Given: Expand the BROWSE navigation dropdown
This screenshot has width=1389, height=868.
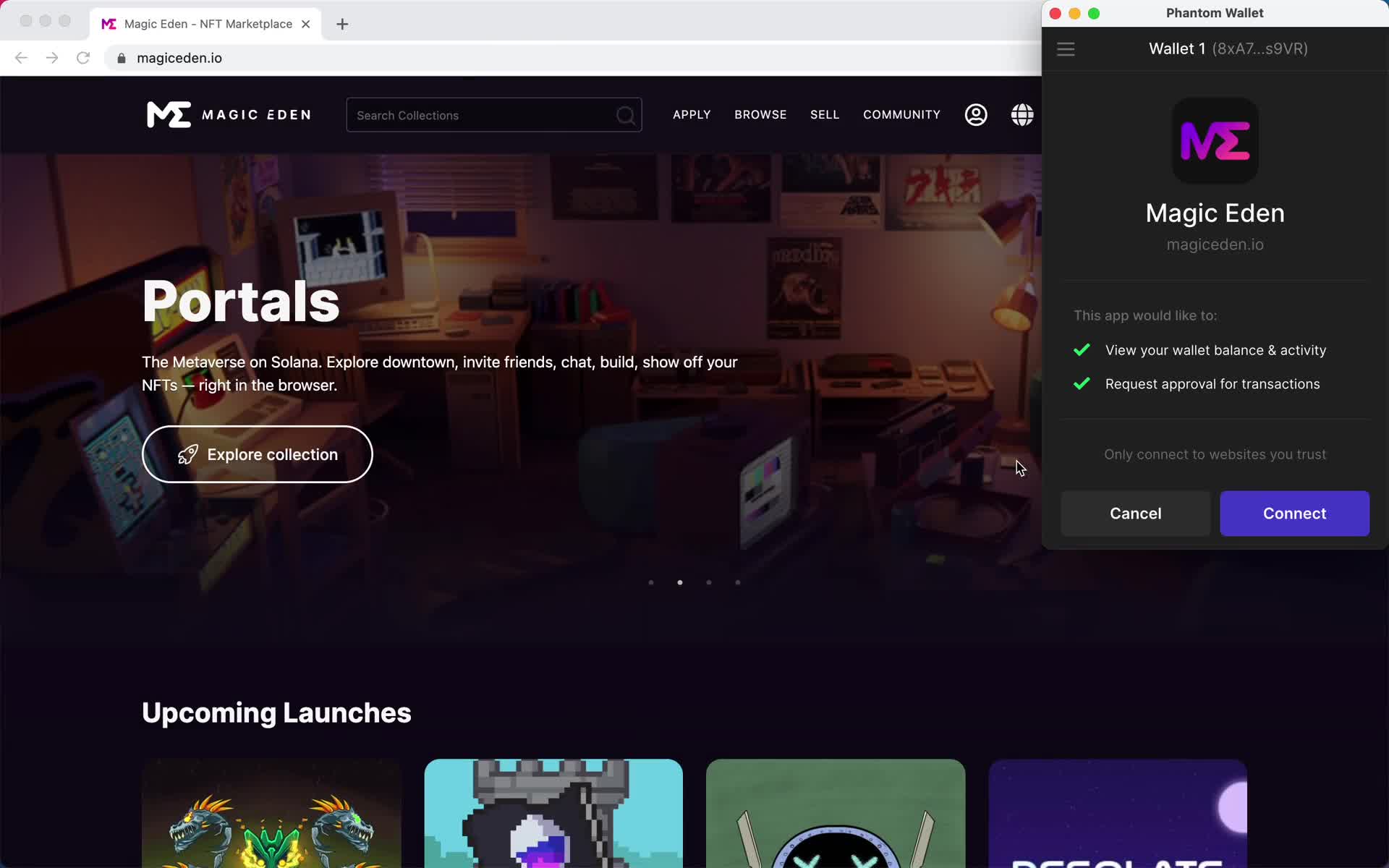Looking at the screenshot, I should (760, 114).
